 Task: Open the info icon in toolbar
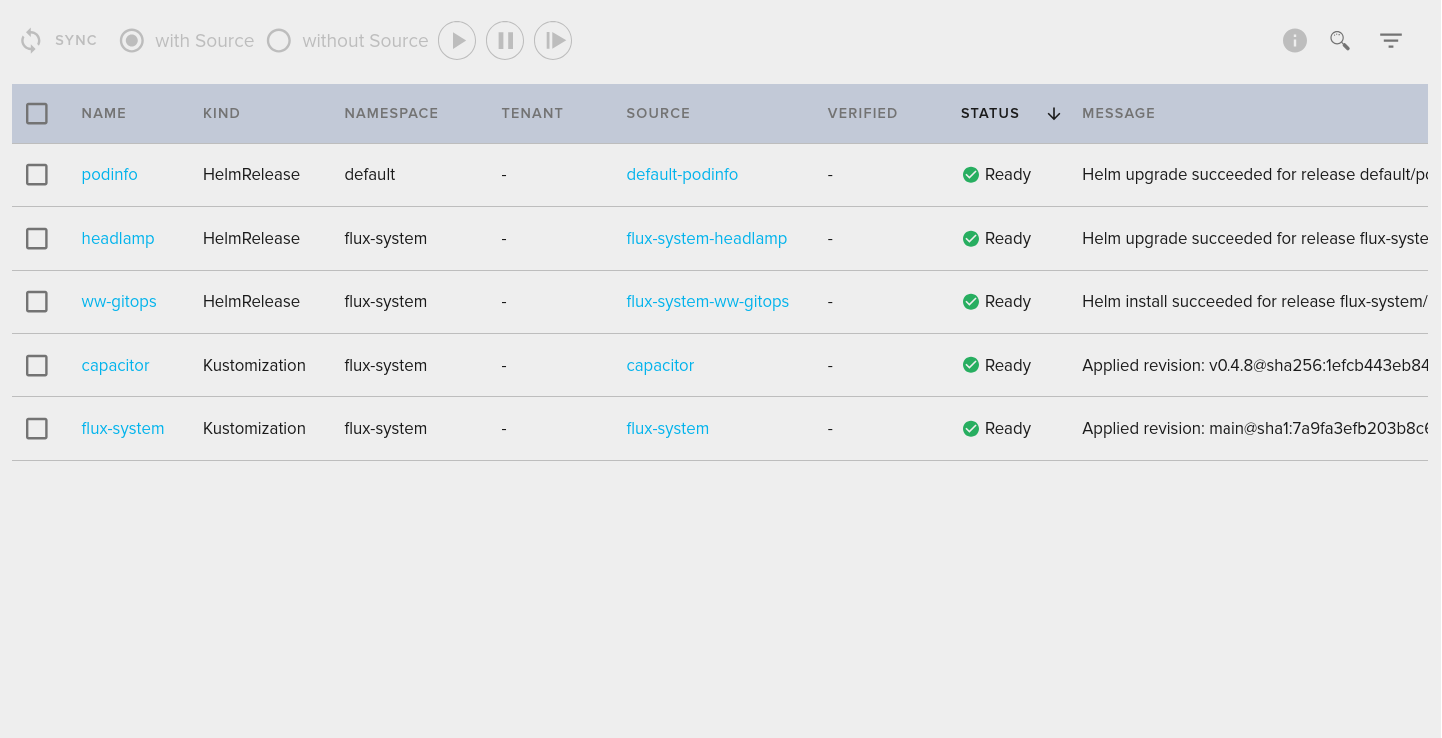pos(1294,41)
